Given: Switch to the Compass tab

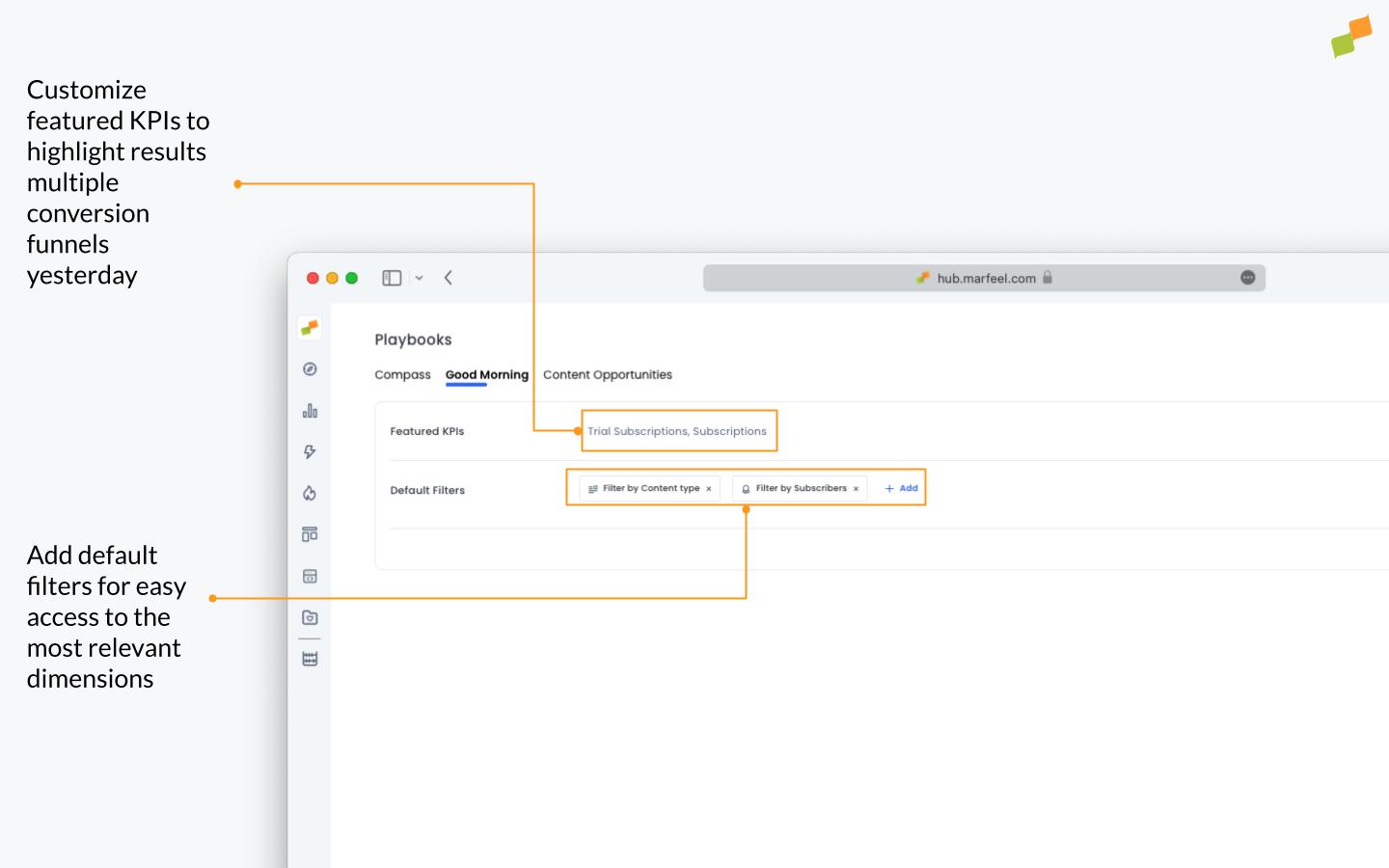Looking at the screenshot, I should (402, 375).
